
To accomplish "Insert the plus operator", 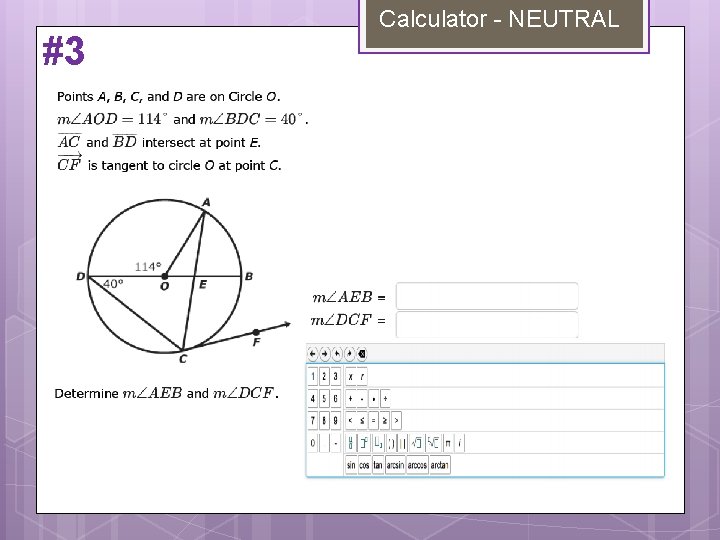I will click(x=350, y=399).
